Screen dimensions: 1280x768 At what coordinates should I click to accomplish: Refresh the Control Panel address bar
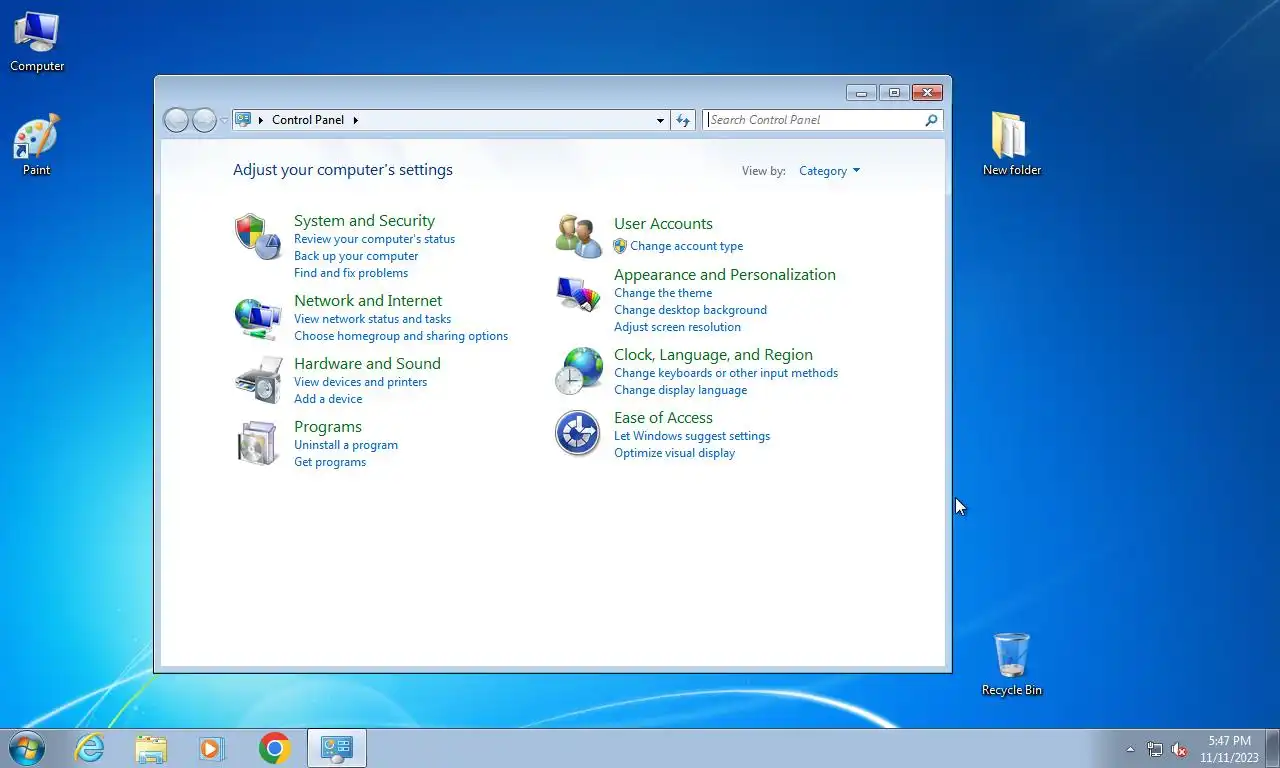(x=683, y=120)
